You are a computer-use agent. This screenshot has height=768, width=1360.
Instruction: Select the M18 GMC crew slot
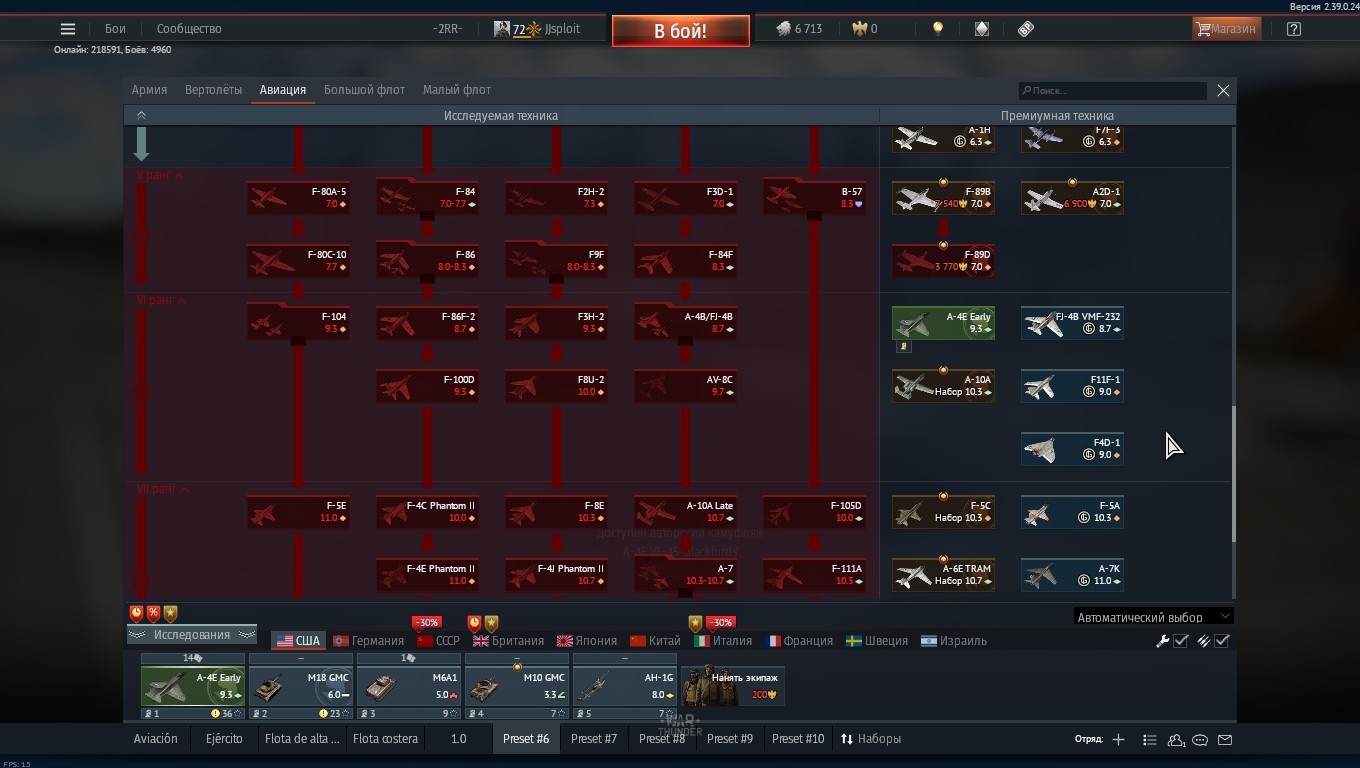[300, 687]
